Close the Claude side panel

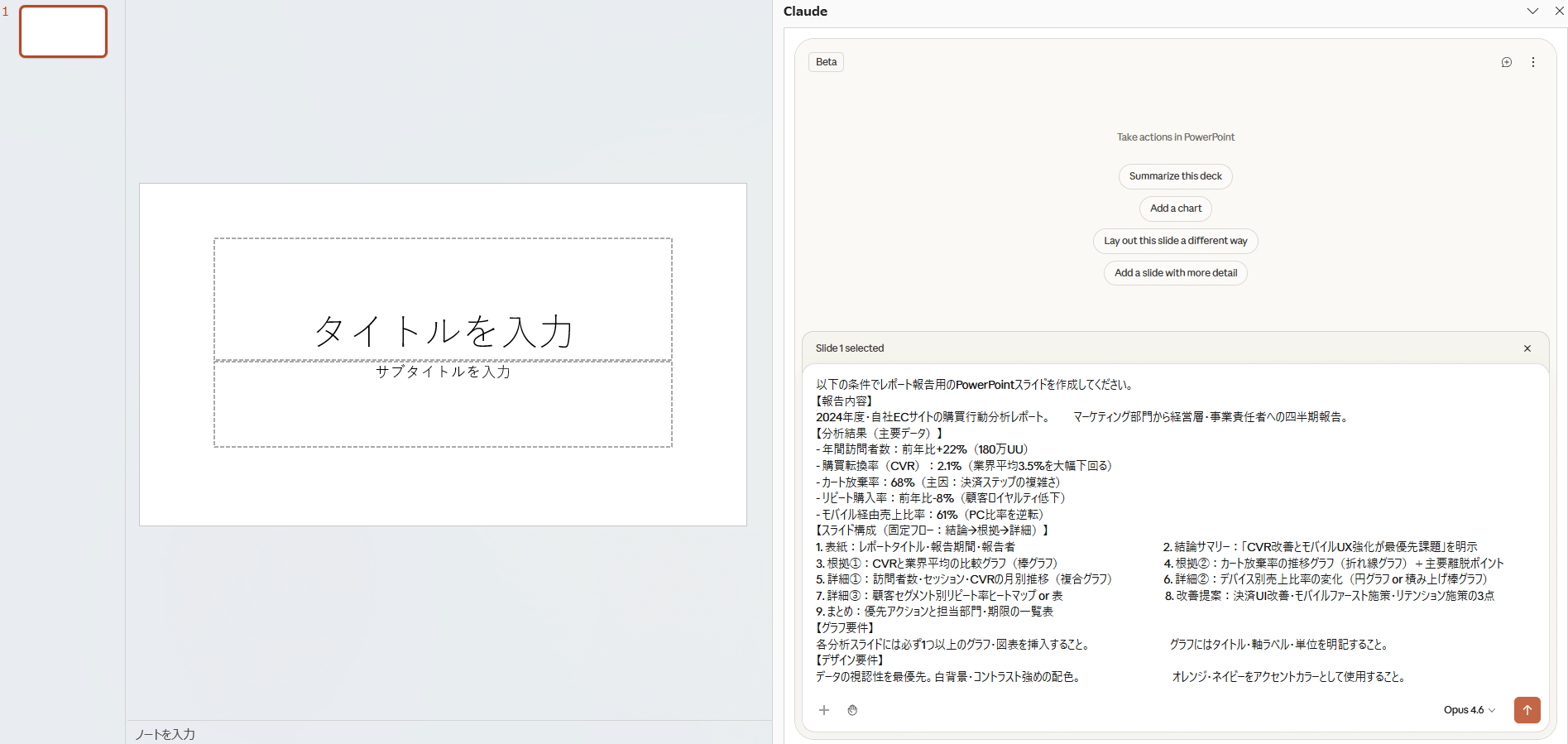(x=1559, y=11)
